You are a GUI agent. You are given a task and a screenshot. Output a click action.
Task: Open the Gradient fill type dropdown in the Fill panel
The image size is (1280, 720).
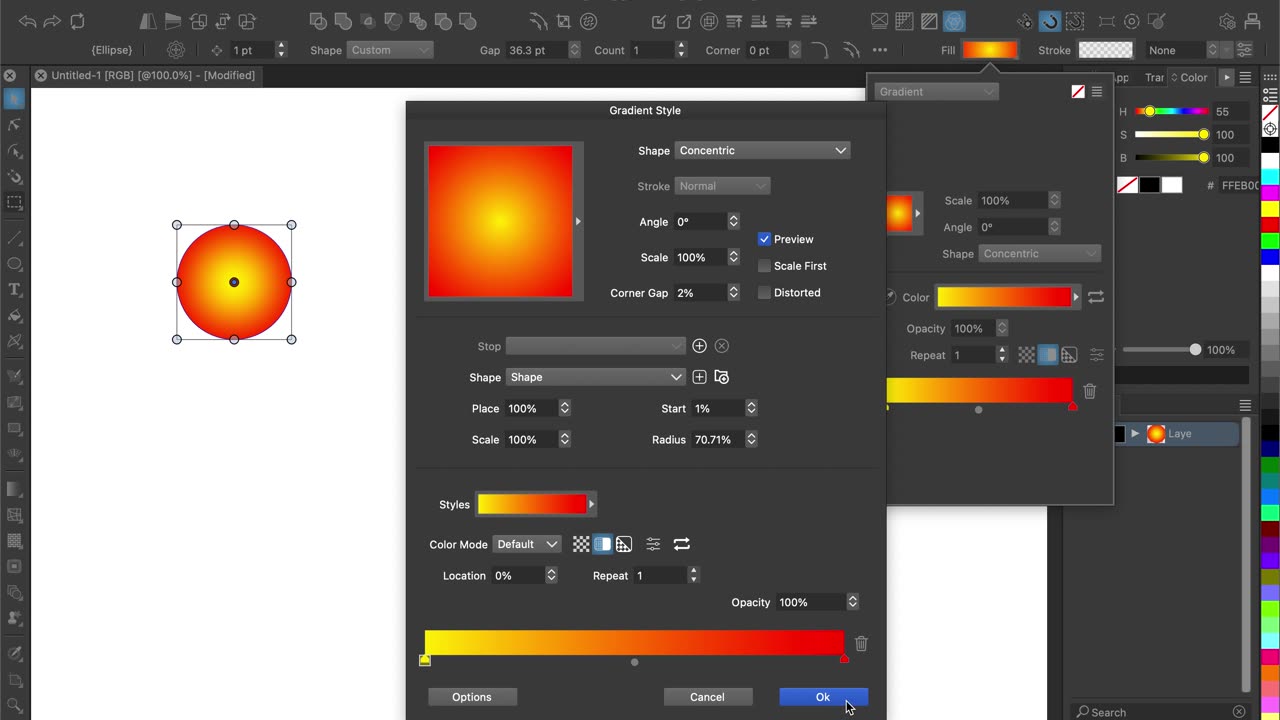pyautogui.click(x=936, y=92)
